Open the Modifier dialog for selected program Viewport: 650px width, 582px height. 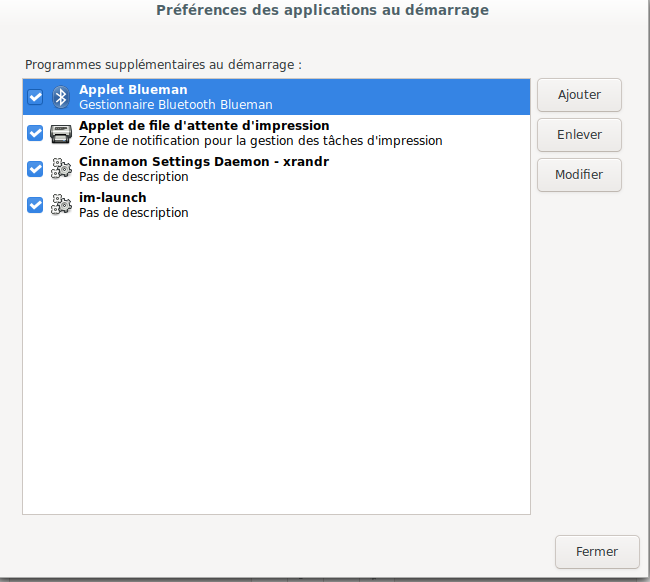[579, 175]
